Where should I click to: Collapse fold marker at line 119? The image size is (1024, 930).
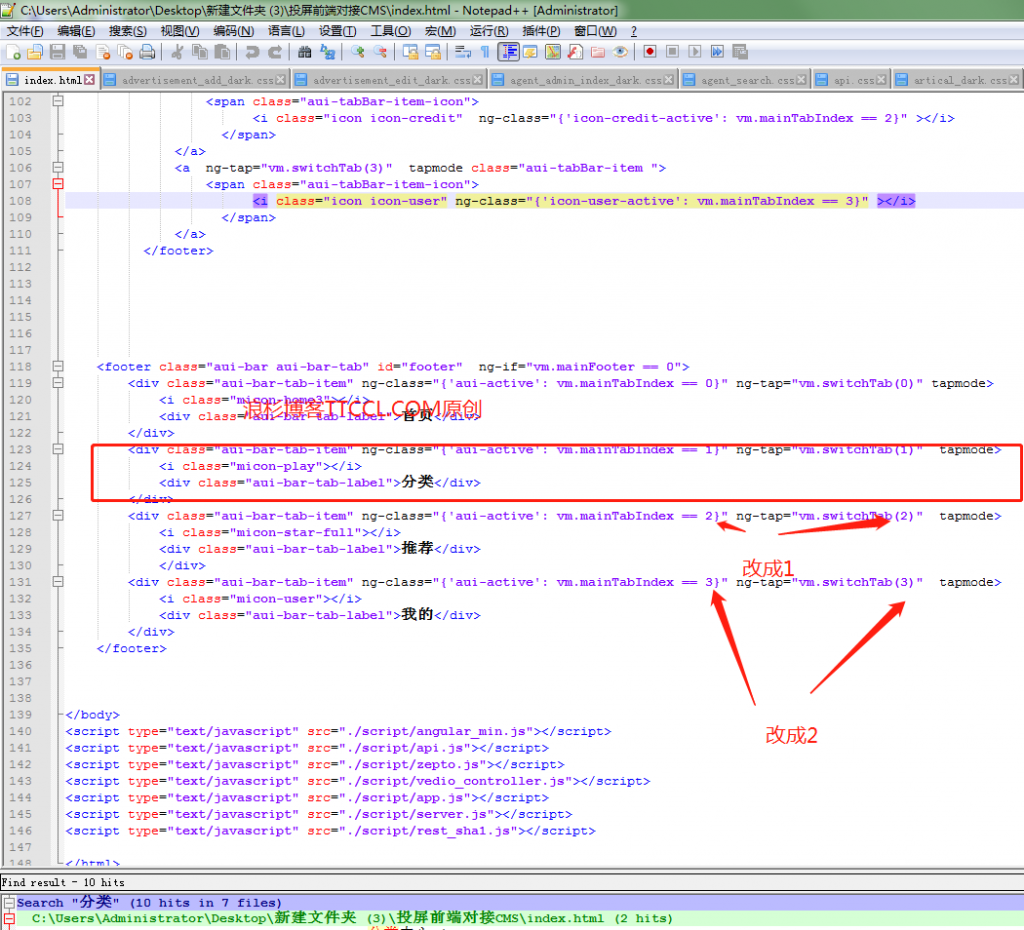(x=58, y=383)
